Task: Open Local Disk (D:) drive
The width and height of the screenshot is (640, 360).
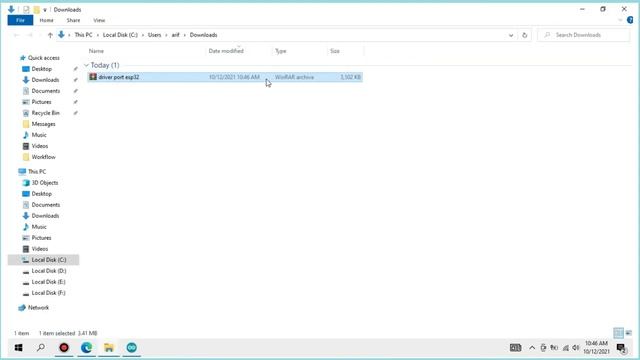Action: point(49,271)
